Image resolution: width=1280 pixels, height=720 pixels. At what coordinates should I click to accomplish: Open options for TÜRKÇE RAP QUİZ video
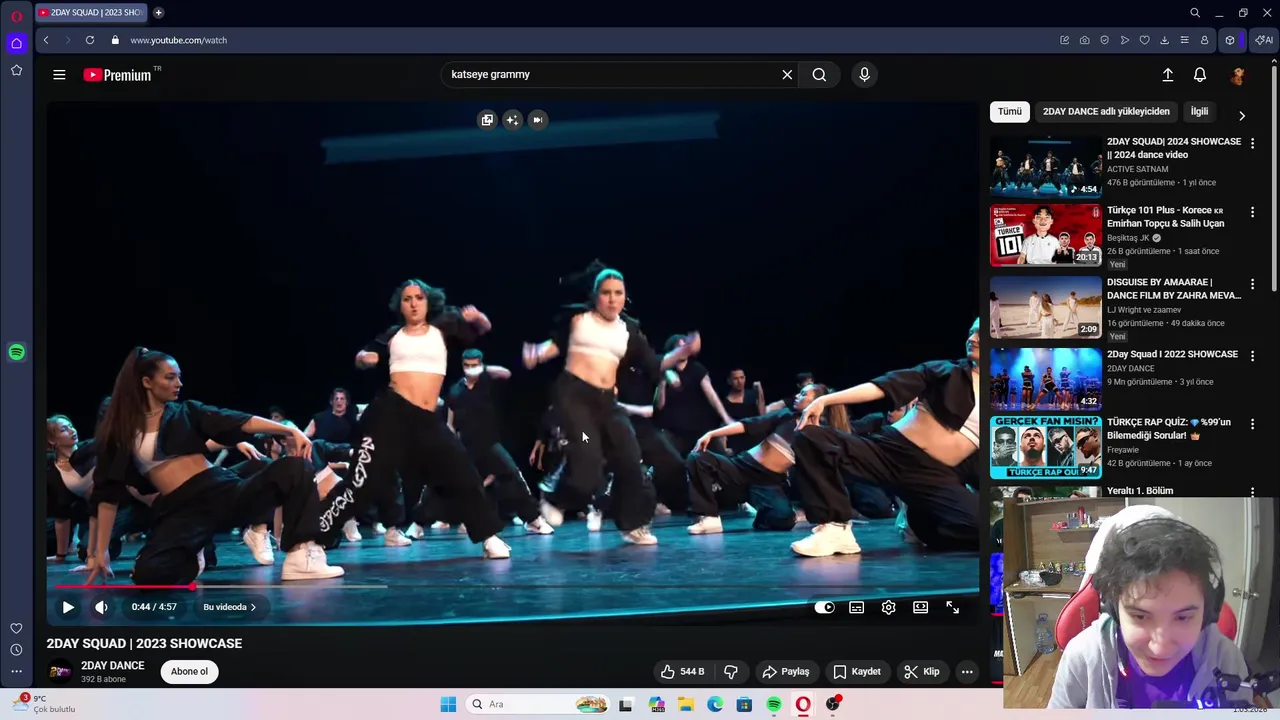click(1252, 424)
